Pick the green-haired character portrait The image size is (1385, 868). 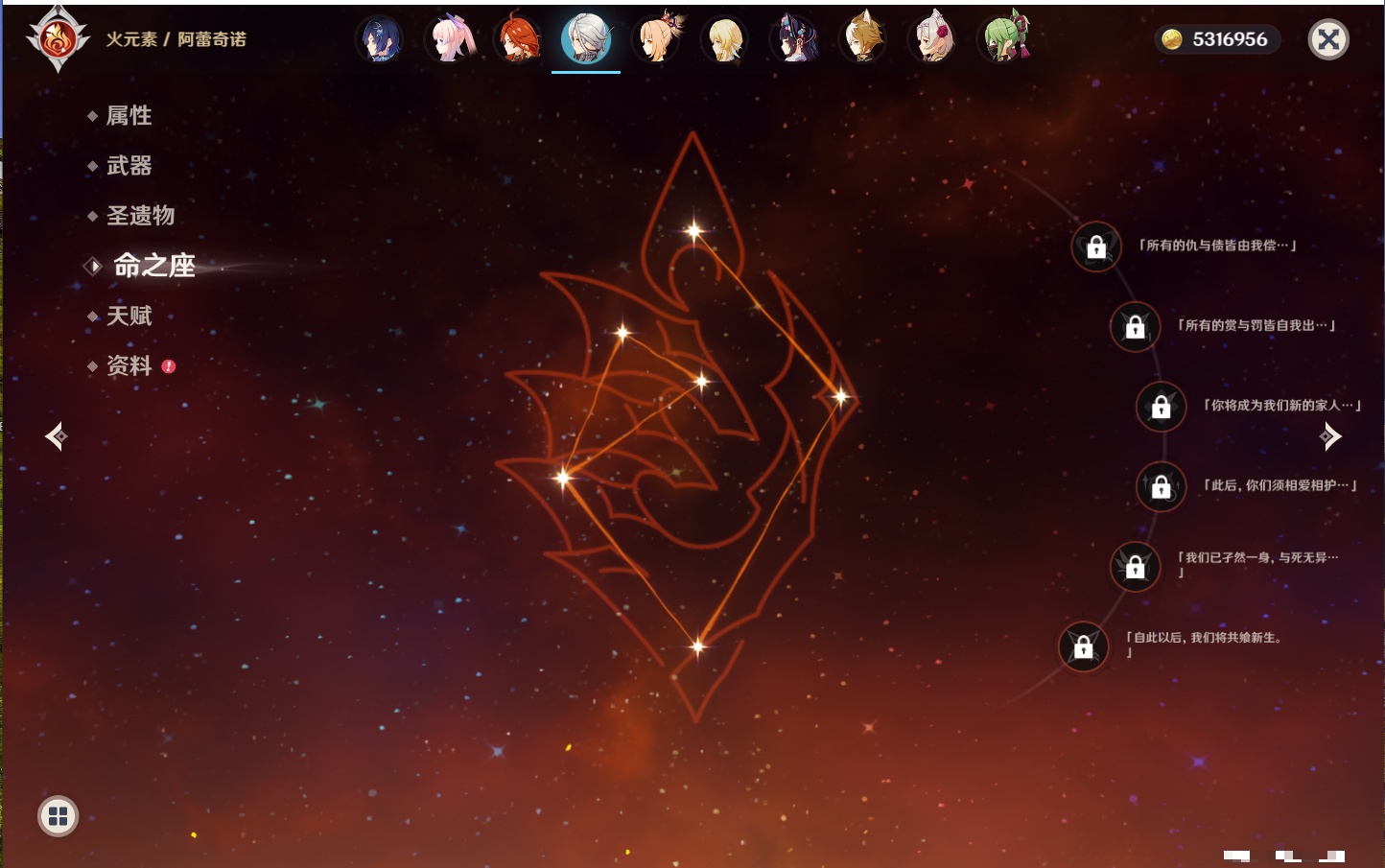point(1003,40)
